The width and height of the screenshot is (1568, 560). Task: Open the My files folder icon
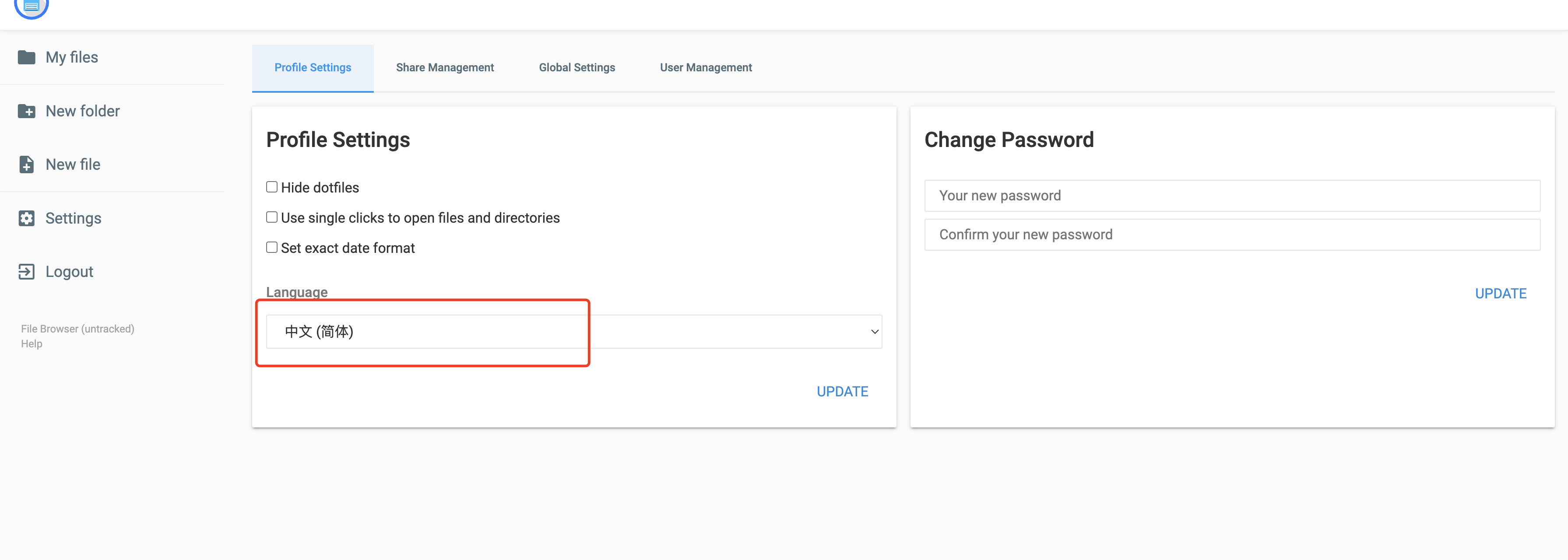(26, 57)
